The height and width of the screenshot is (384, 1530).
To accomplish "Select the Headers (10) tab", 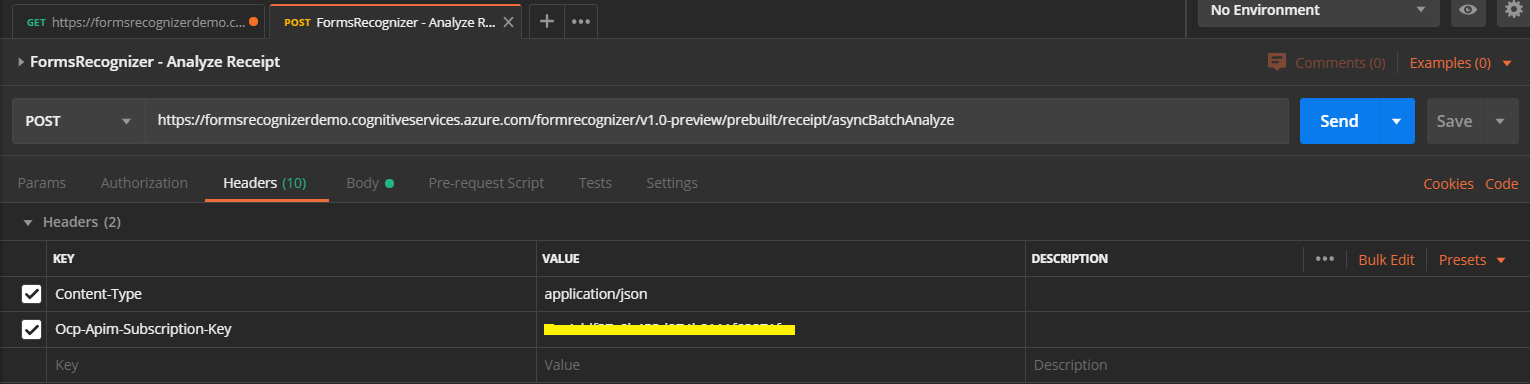I will (265, 183).
